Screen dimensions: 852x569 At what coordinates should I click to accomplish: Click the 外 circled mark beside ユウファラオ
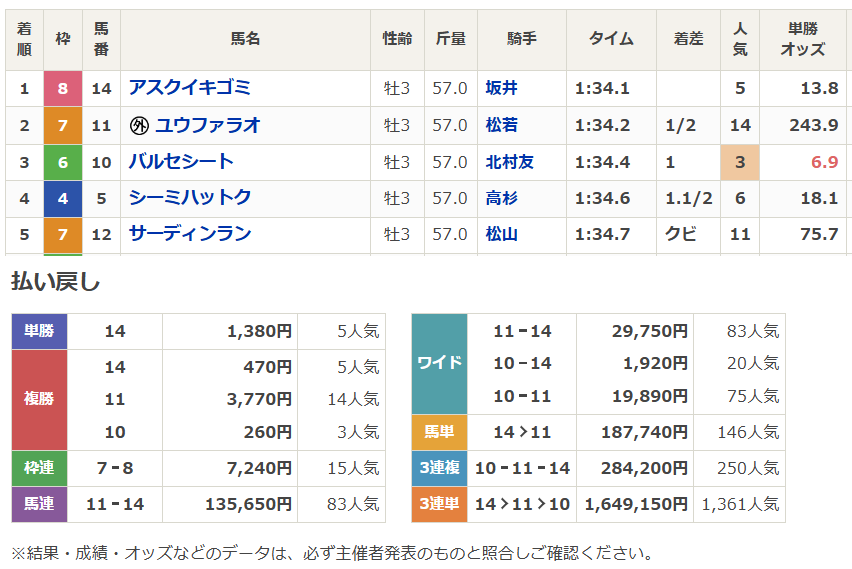coord(139,126)
